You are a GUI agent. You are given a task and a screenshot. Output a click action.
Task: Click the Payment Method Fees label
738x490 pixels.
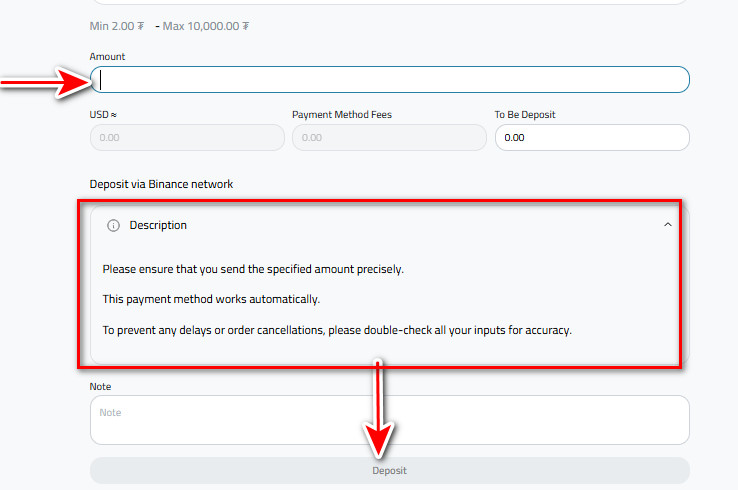pos(342,115)
